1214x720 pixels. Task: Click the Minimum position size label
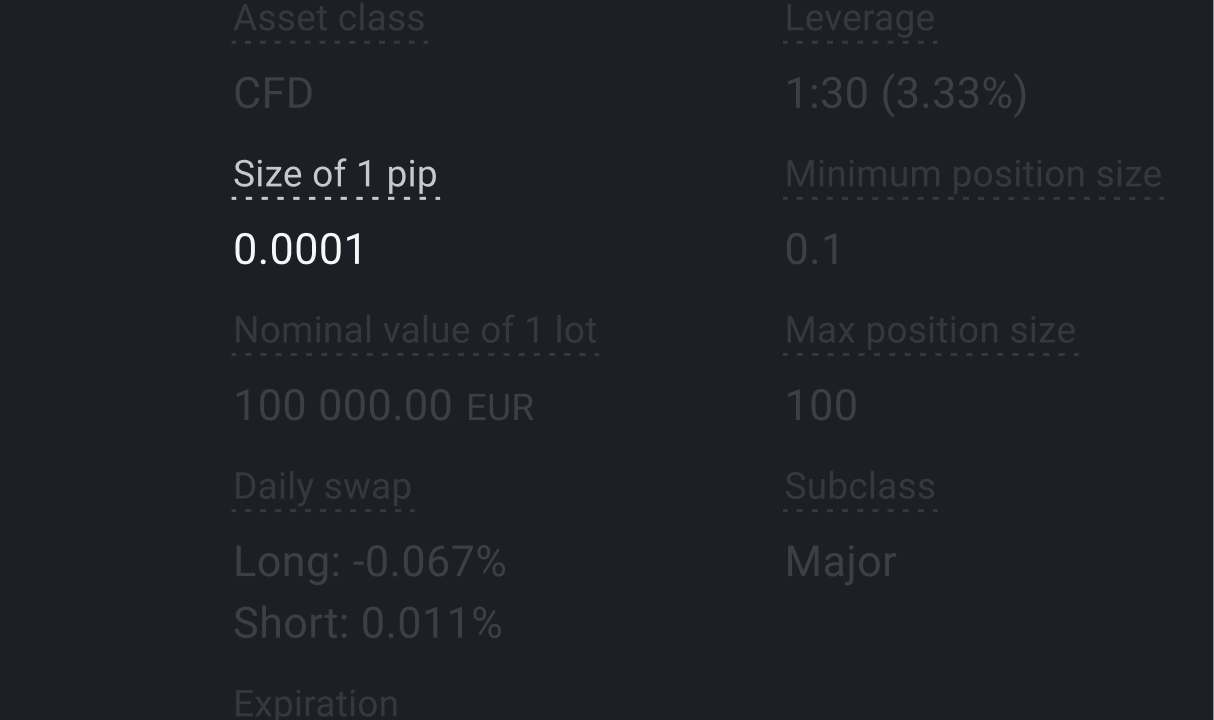(x=973, y=174)
